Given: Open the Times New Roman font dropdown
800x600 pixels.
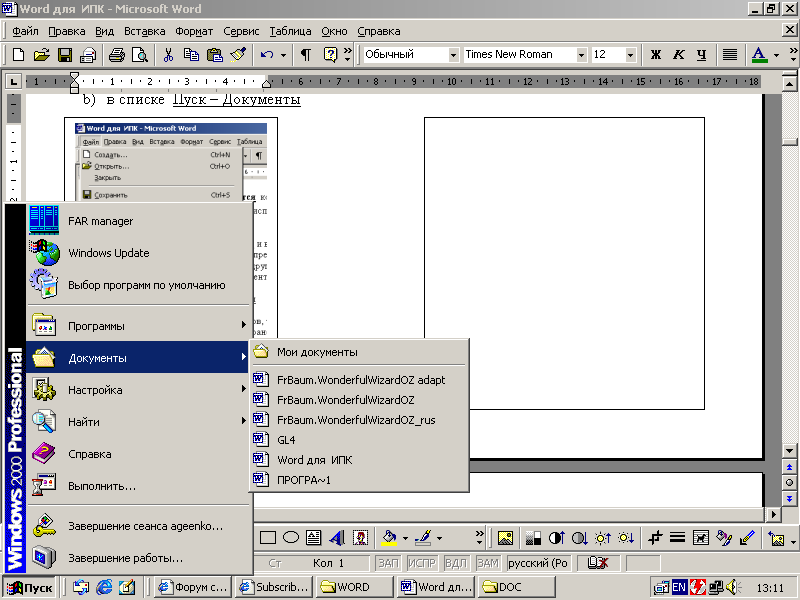Looking at the screenshot, I should click(x=581, y=55).
